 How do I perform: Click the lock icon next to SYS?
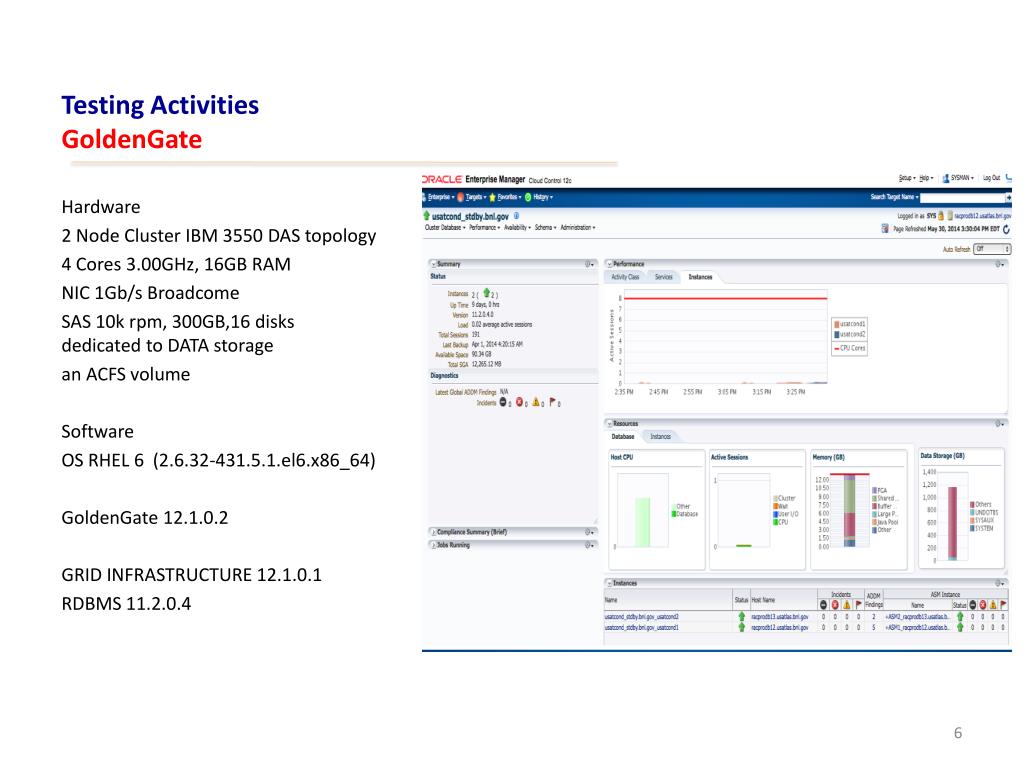[941, 216]
